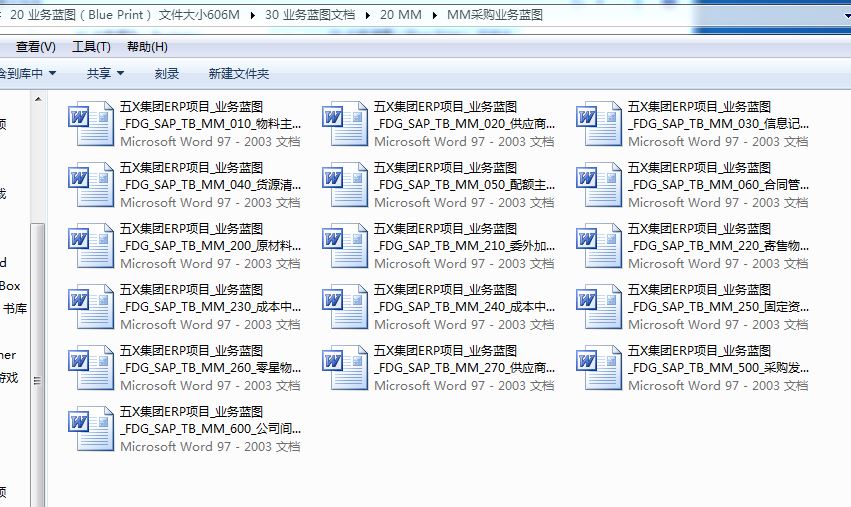Image resolution: width=851 pixels, height=507 pixels.
Task: Select the MM_240 成本中 Word file icon
Action: [345, 307]
